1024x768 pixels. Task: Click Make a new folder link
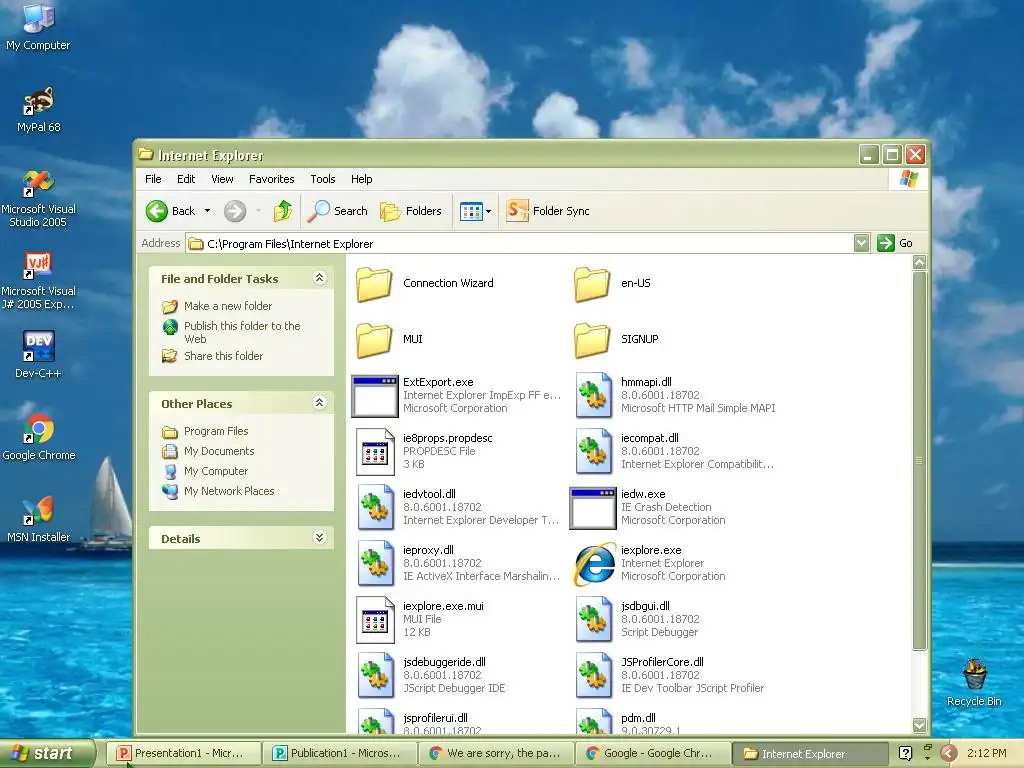(228, 306)
